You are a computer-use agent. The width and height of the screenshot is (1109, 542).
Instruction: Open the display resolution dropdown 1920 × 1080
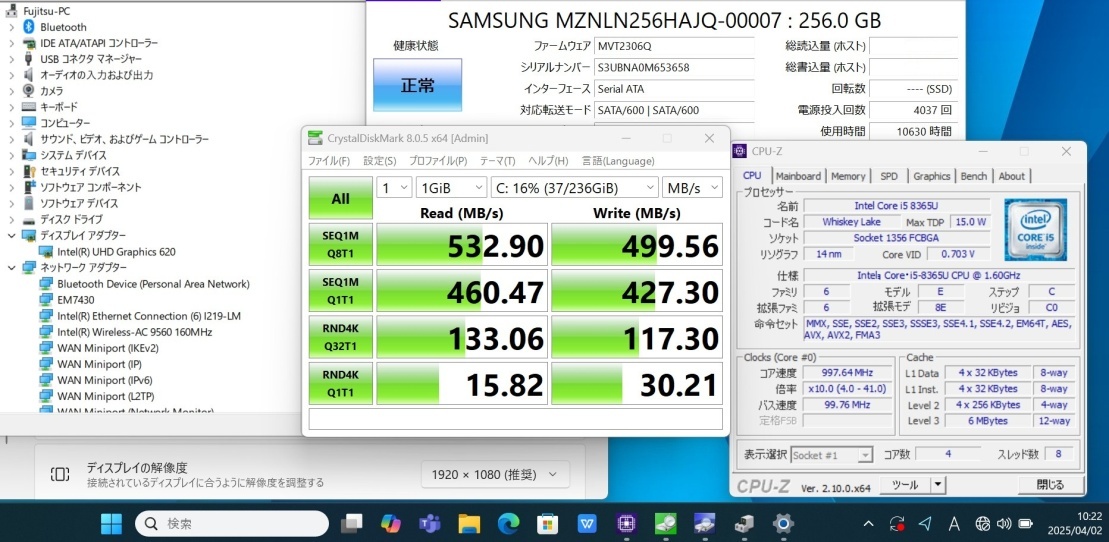[x=495, y=474]
